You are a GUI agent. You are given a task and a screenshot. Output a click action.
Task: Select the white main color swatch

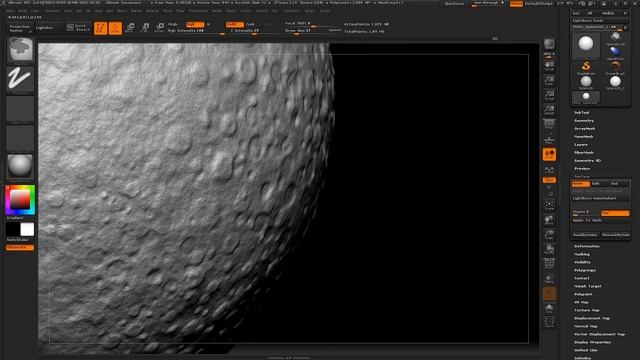pos(27,229)
